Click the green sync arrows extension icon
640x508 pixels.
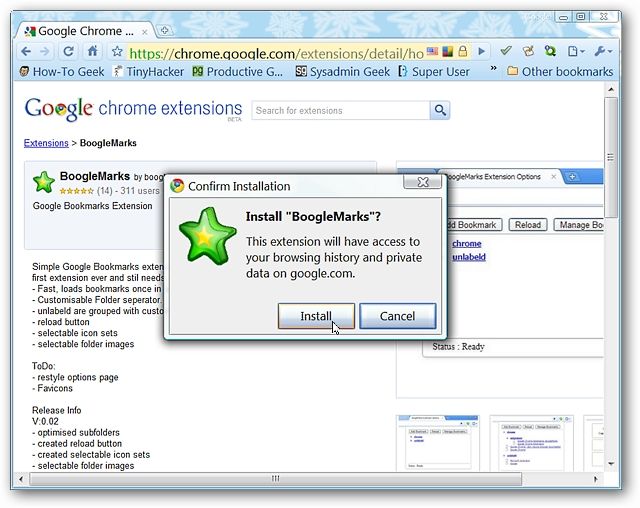(x=550, y=51)
